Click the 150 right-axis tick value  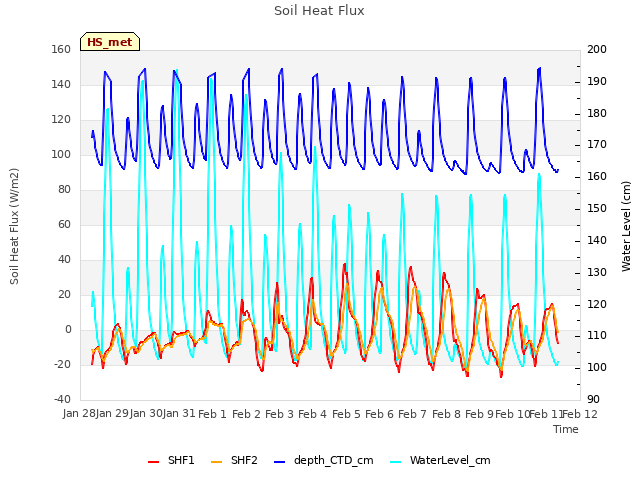[x=597, y=209]
